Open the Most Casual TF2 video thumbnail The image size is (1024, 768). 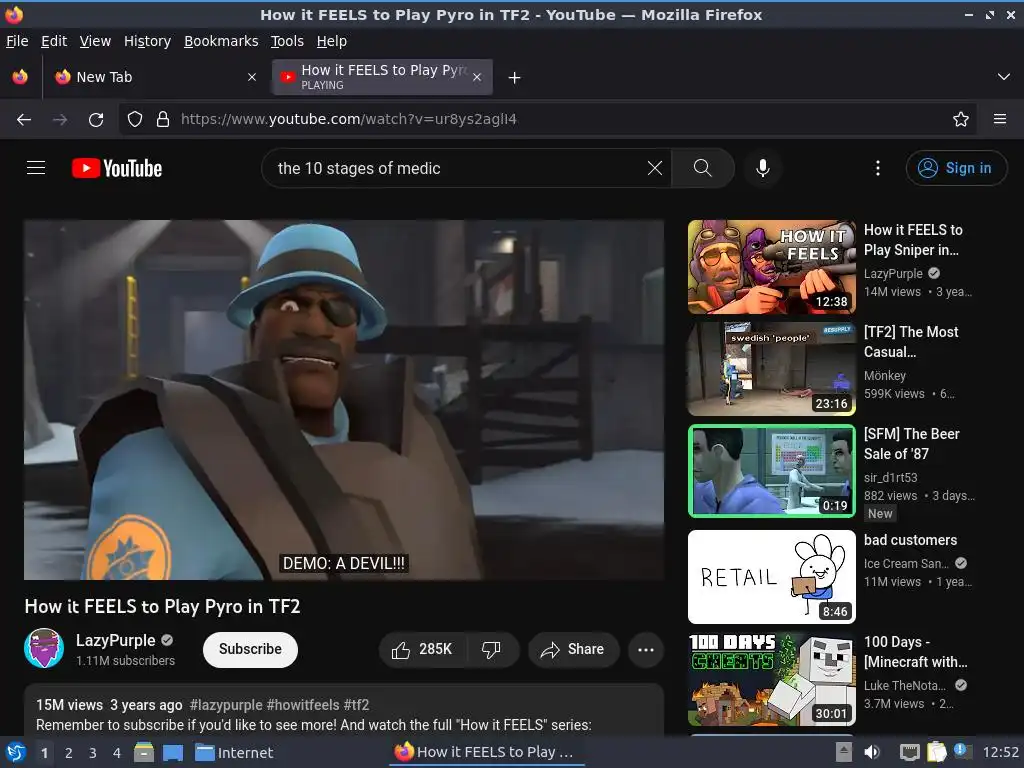771,369
